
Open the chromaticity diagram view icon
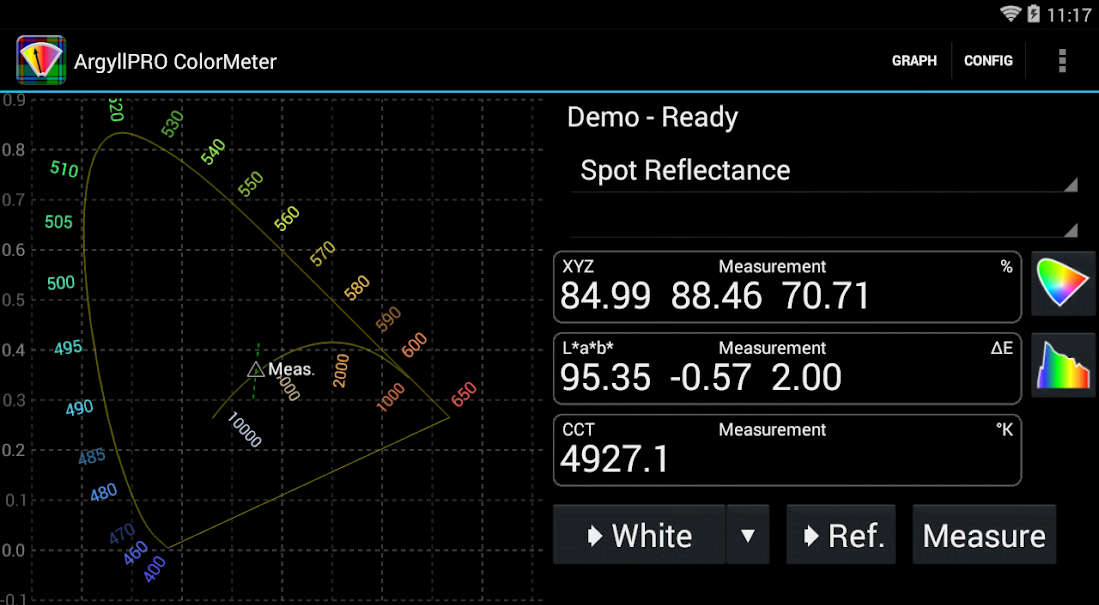pyautogui.click(x=1063, y=283)
